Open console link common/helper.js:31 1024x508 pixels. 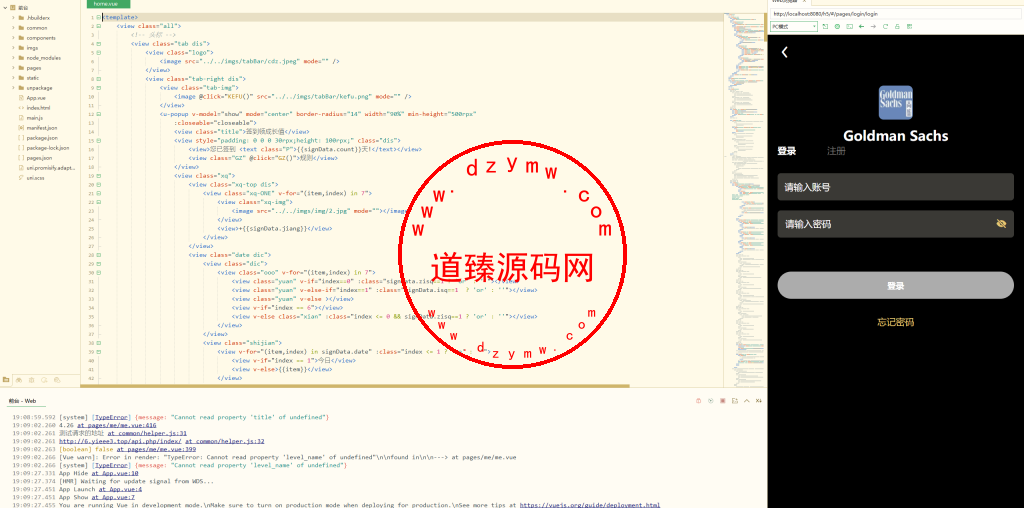pos(147,433)
